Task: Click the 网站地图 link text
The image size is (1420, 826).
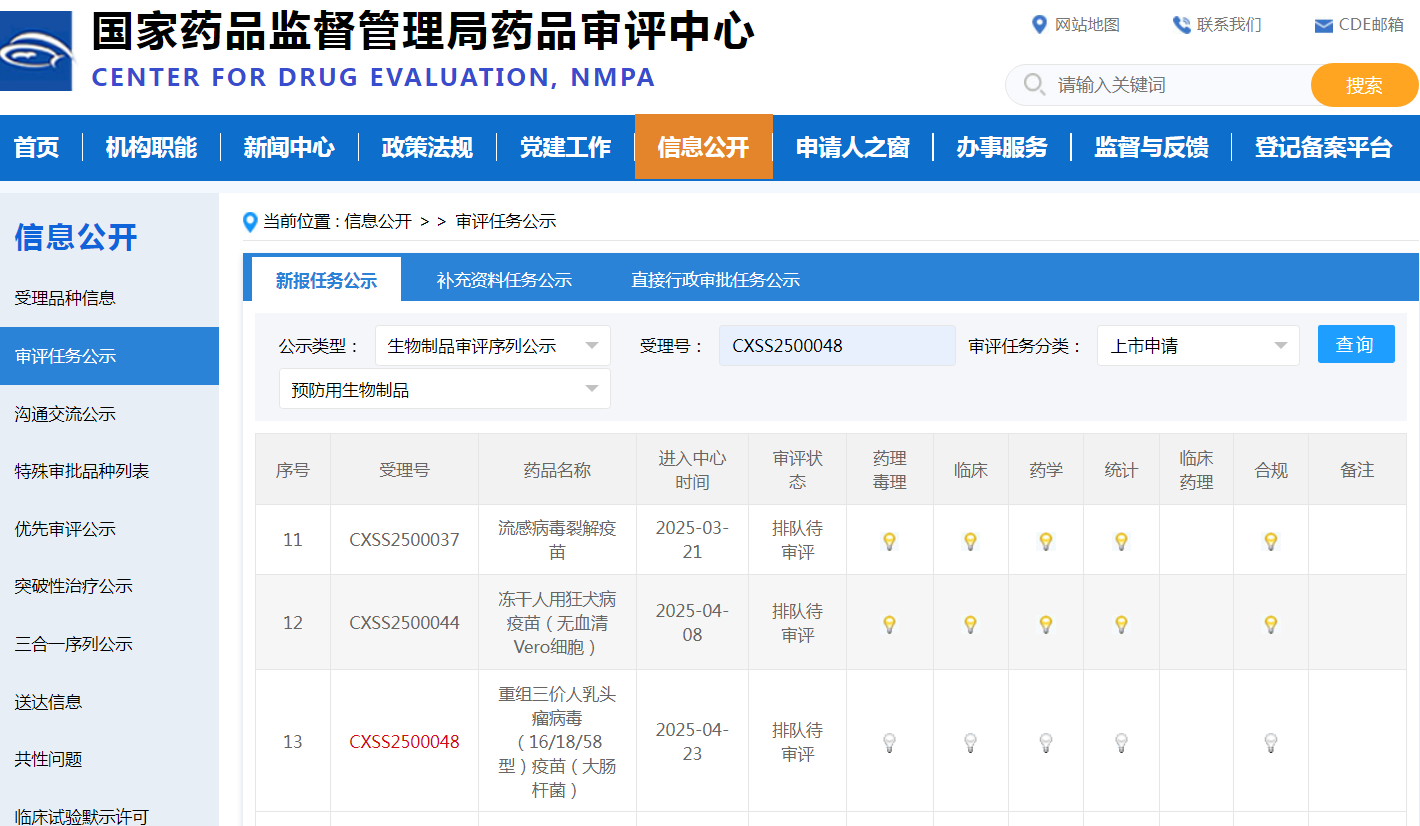Action: pos(1087,25)
